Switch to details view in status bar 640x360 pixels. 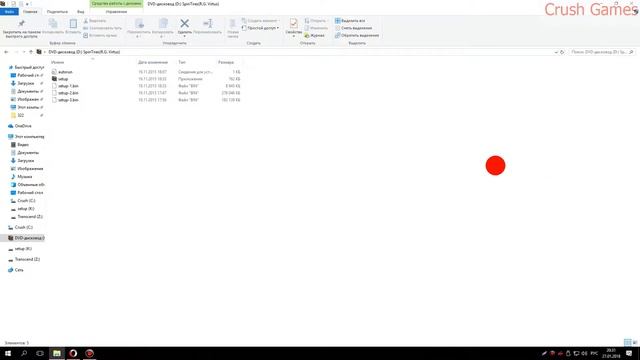pos(627,342)
